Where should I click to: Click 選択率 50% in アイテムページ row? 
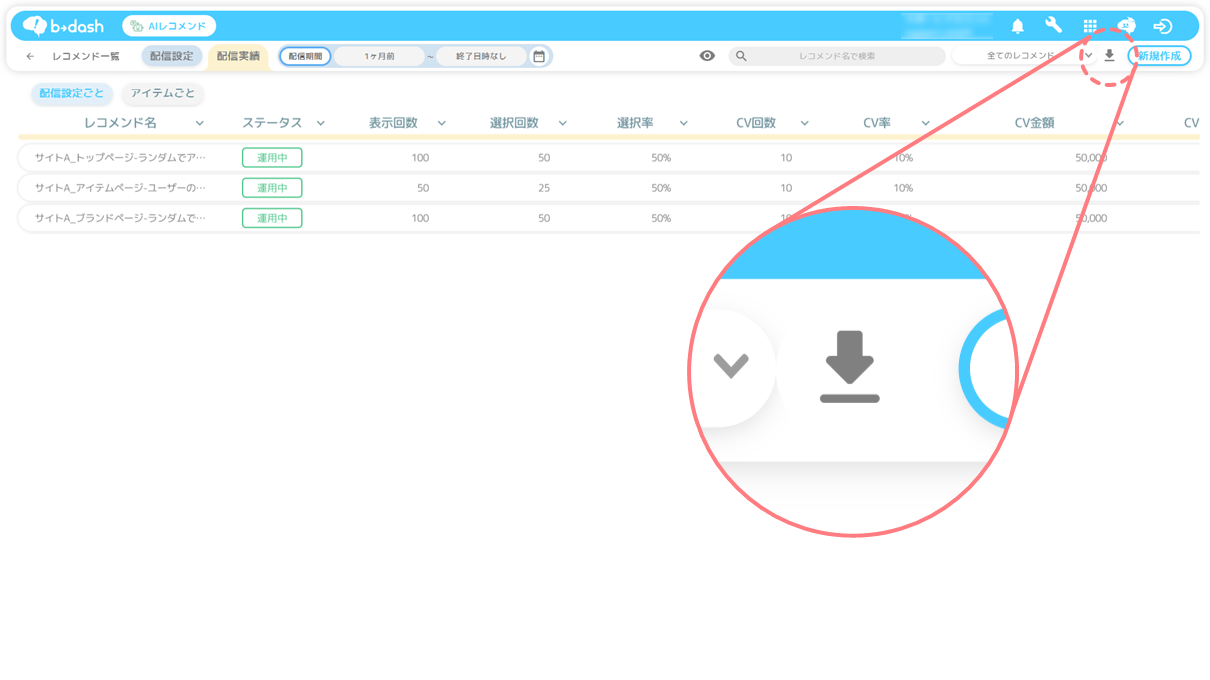[x=661, y=188]
